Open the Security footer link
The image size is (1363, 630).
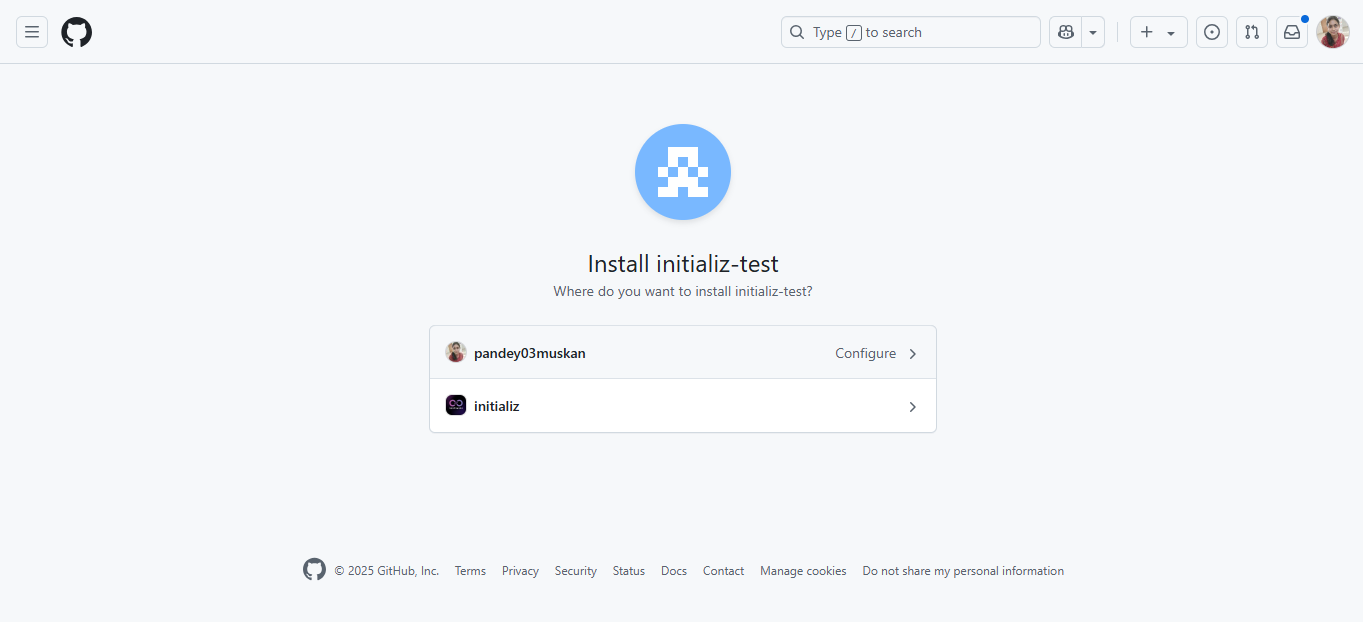(x=576, y=571)
